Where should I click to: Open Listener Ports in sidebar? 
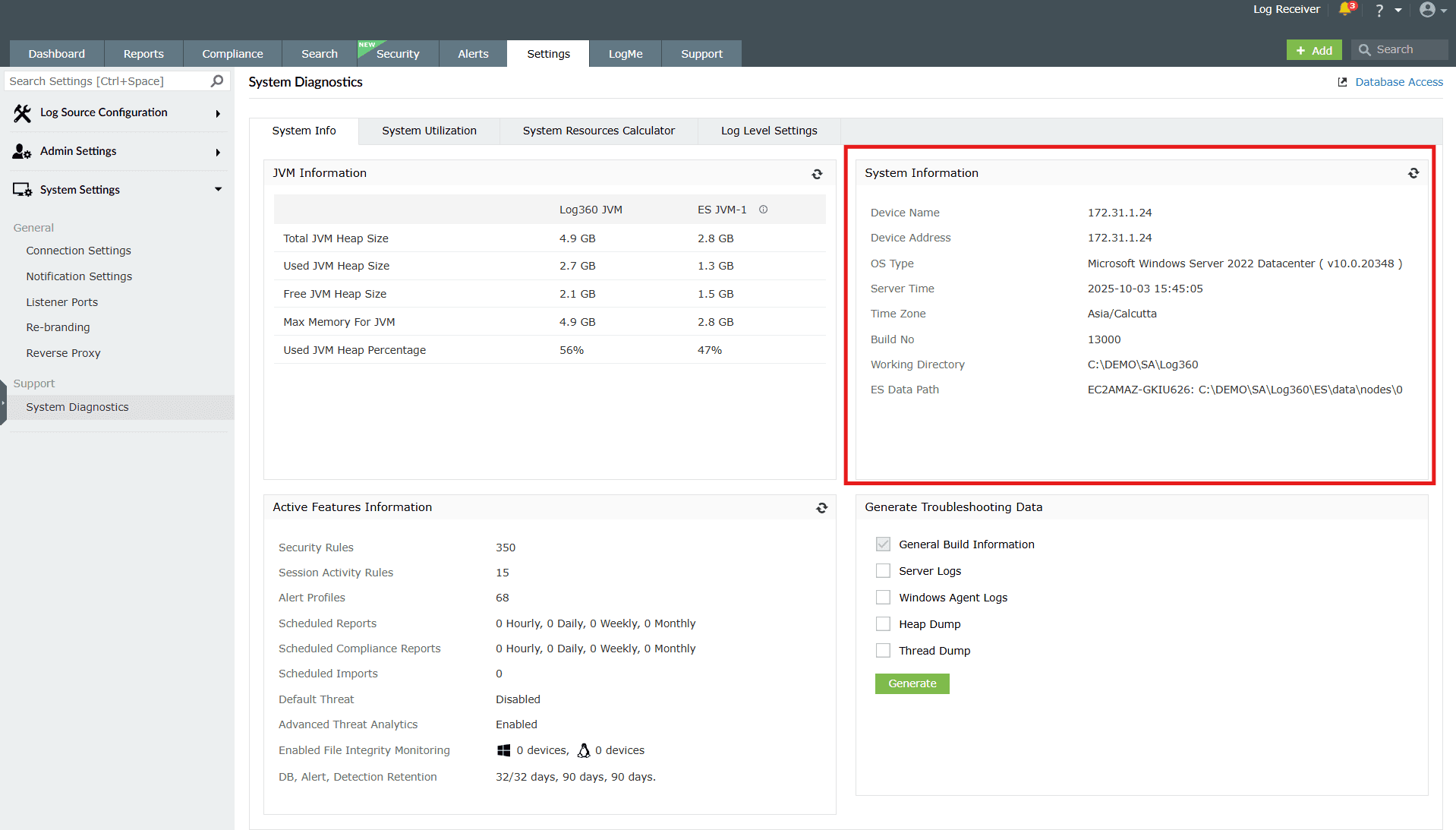coord(62,302)
